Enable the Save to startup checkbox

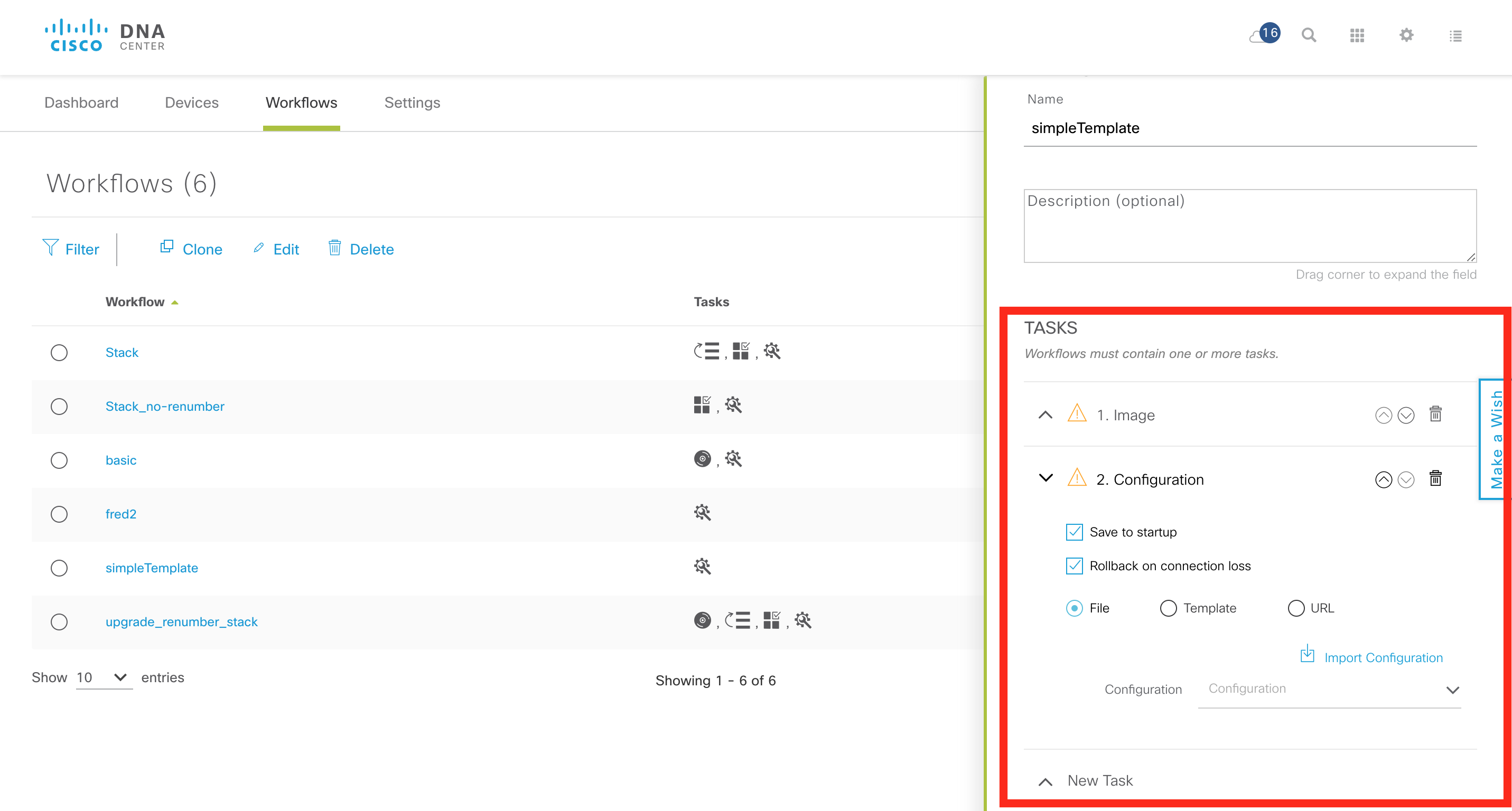(1074, 532)
